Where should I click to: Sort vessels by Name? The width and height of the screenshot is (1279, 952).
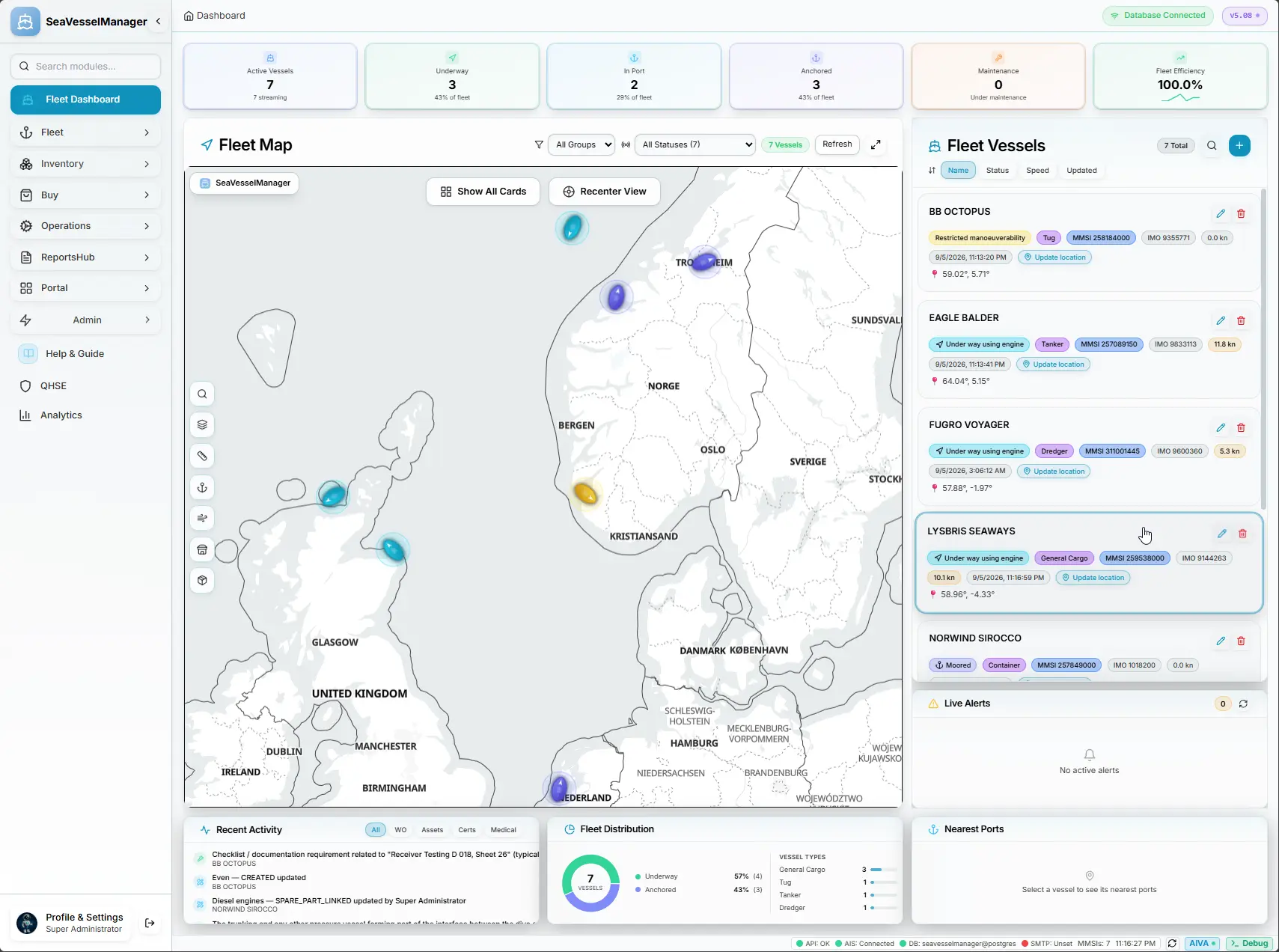click(958, 170)
